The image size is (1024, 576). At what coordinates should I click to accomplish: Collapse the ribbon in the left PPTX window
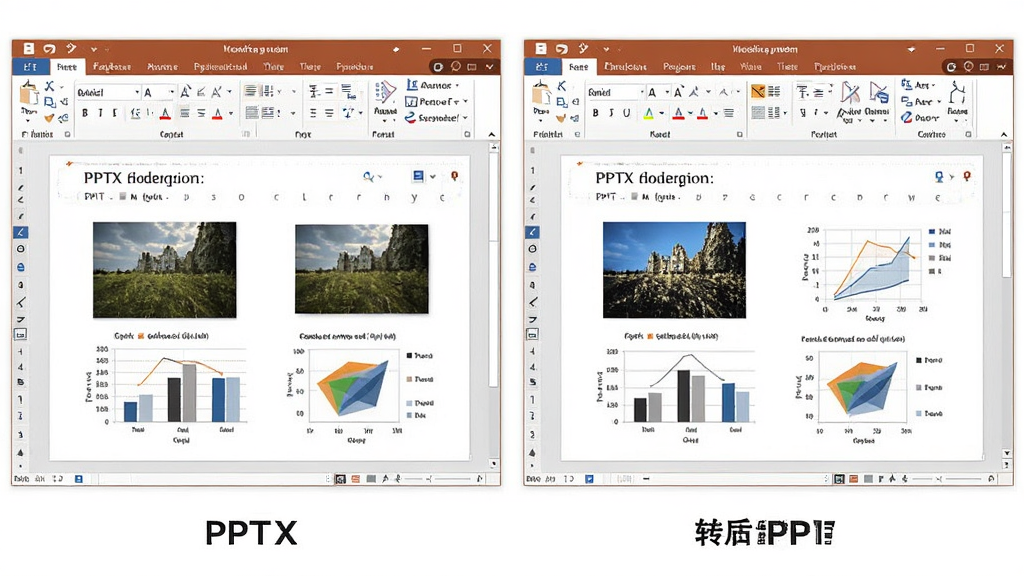[492, 134]
